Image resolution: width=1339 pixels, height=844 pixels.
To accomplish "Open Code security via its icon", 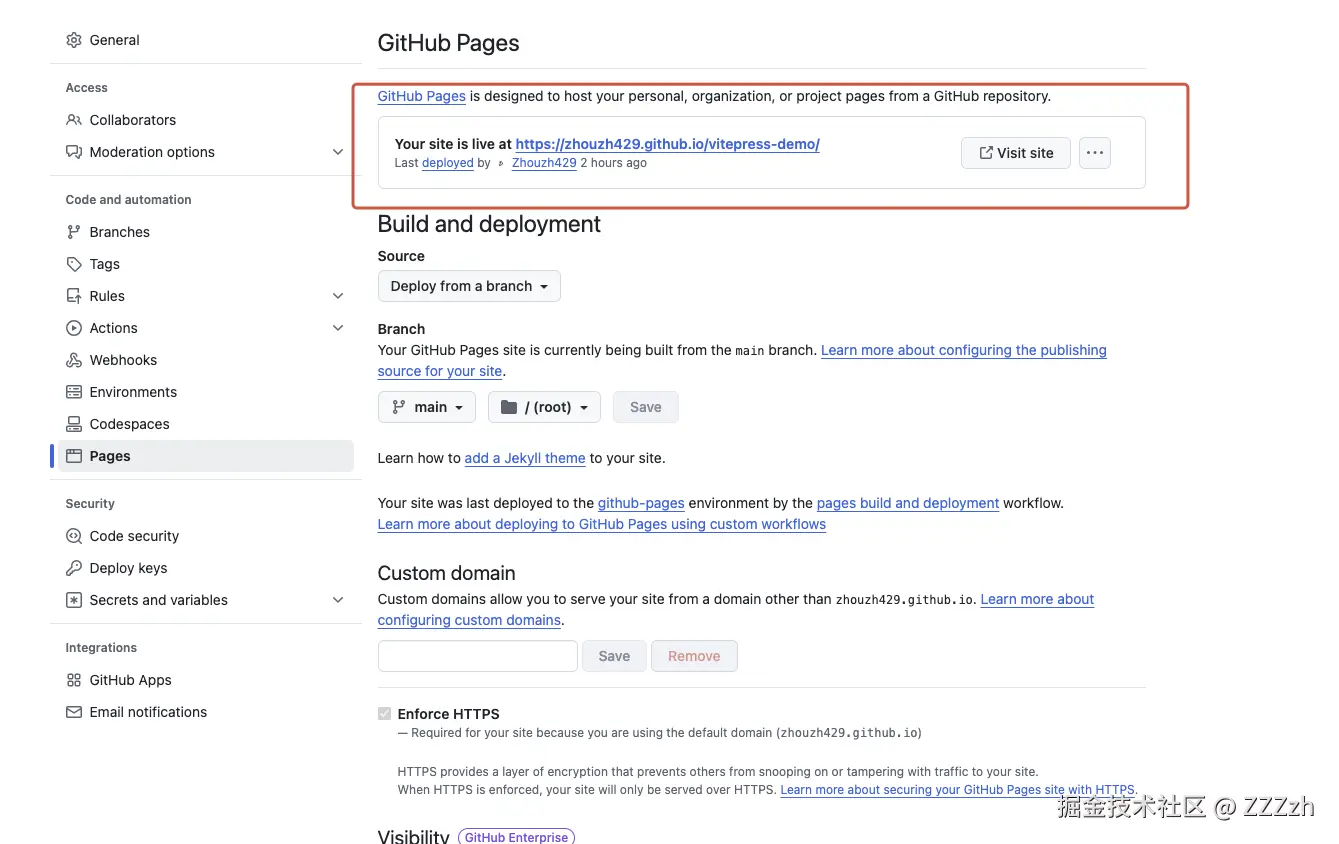I will click(74, 536).
